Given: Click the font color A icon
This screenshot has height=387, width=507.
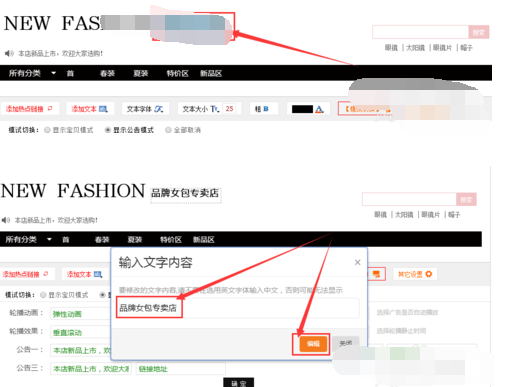Looking at the screenshot, I should pos(319,109).
